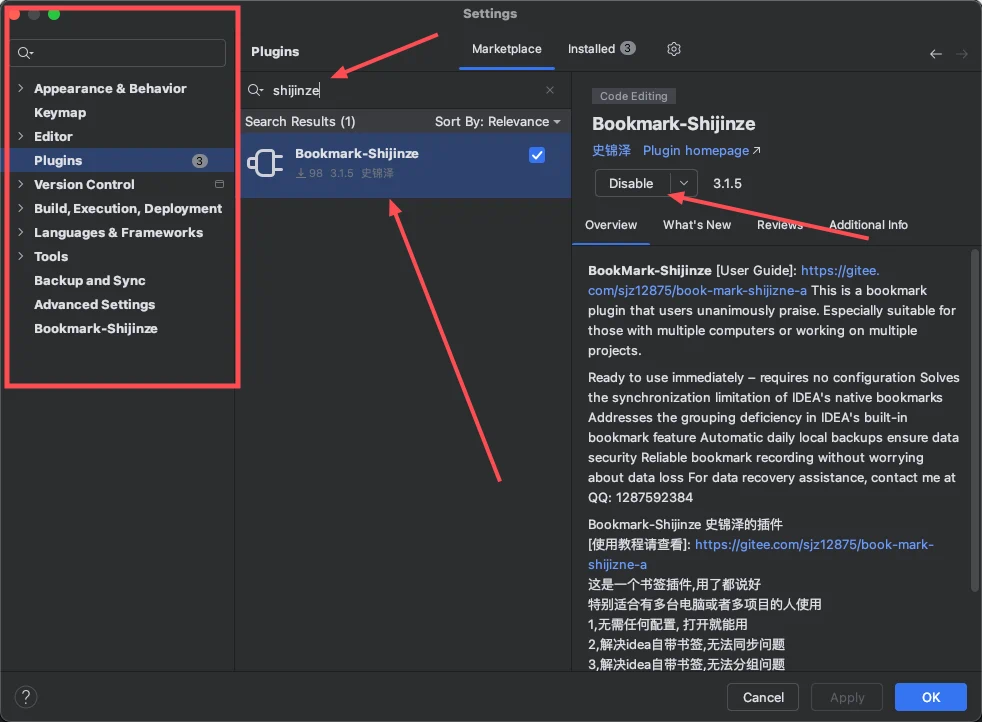This screenshot has height=722, width=982.
Task: Click the Bookmark-Shijinze plug icon
Action: pos(266,163)
